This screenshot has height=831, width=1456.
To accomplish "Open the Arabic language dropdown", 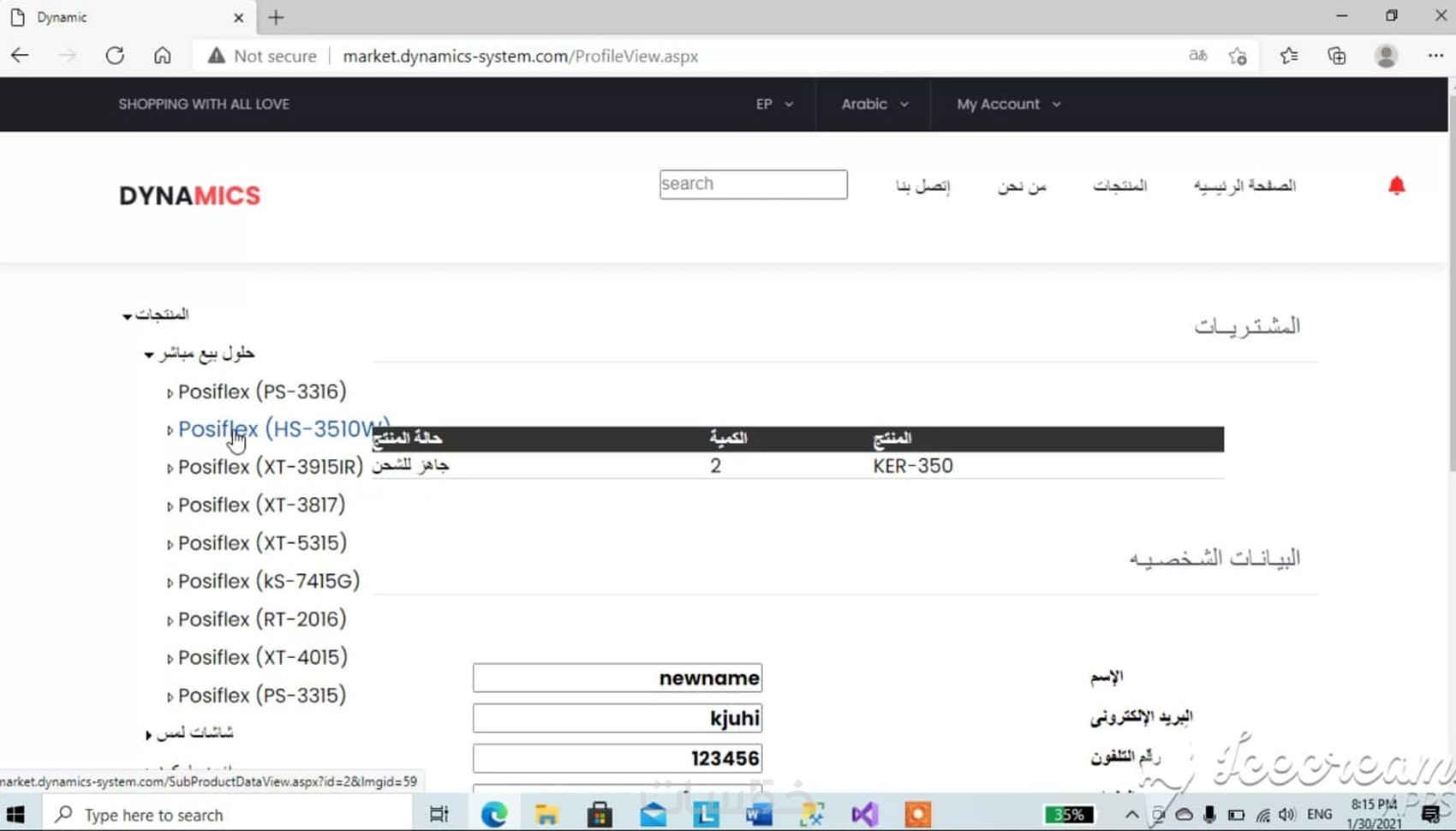I will (874, 104).
